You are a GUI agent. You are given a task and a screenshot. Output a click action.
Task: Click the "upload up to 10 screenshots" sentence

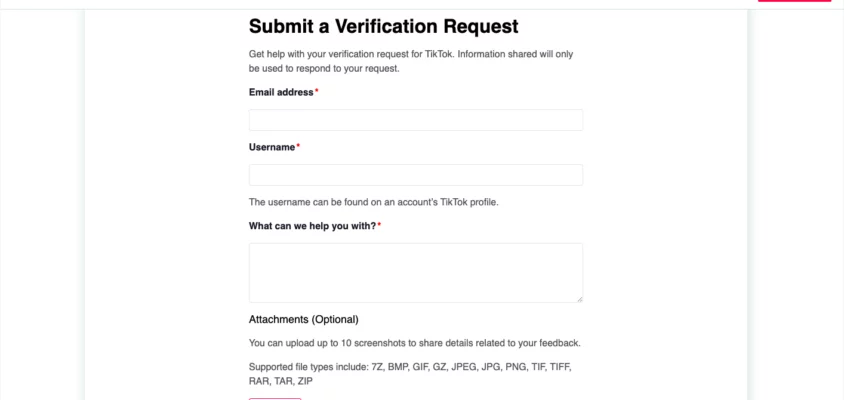coord(414,343)
